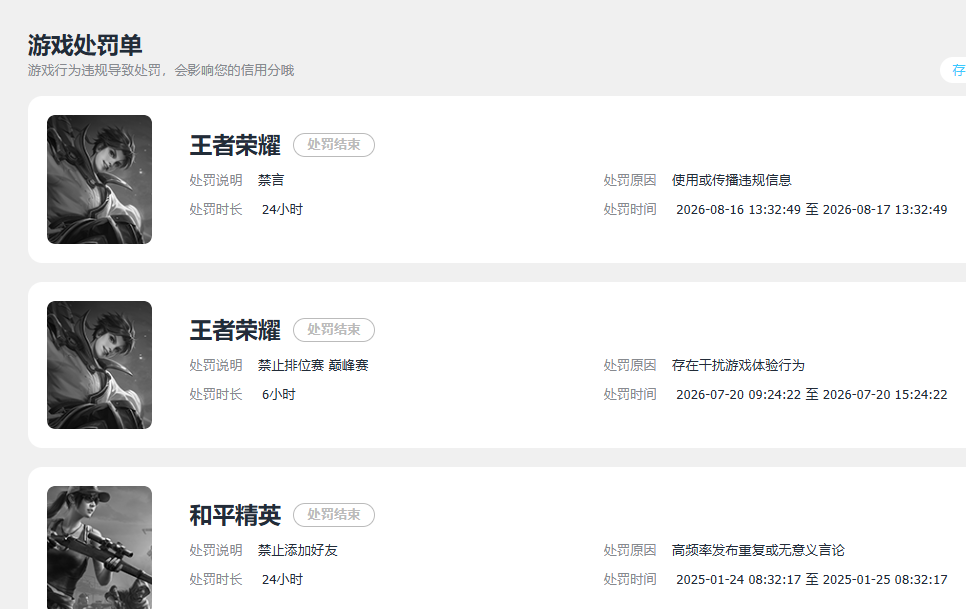This screenshot has width=966, height=609.
Task: Select duration 24小时 on the 和平精英 card
Action: pos(282,579)
